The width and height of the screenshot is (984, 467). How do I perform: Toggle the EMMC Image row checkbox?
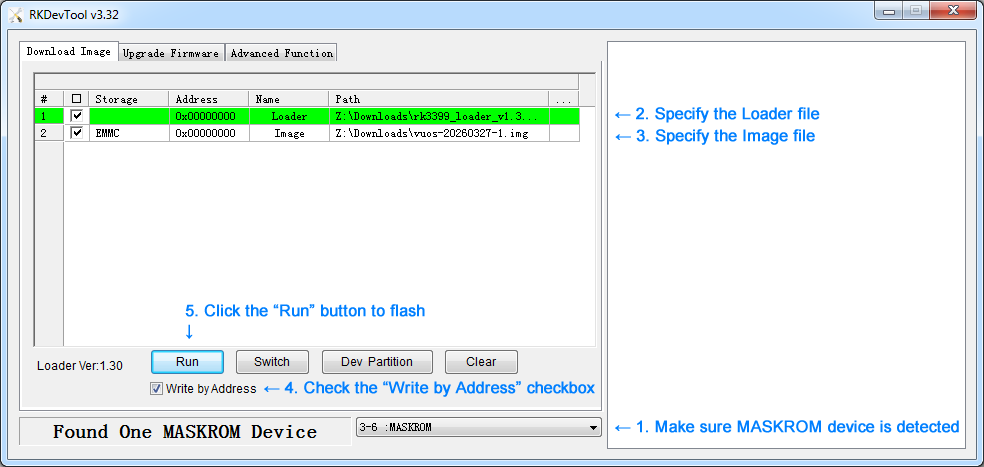click(77, 133)
